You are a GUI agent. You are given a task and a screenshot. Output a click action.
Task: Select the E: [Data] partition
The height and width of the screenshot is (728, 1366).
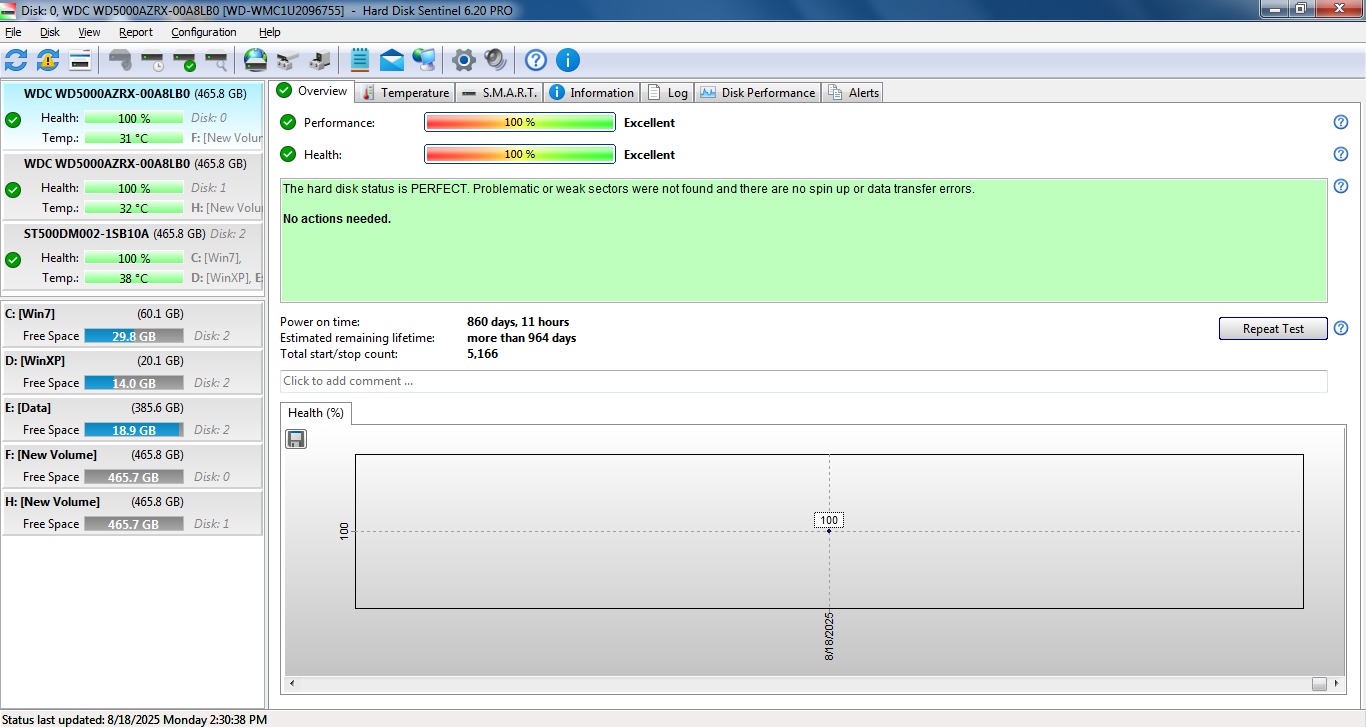[133, 418]
